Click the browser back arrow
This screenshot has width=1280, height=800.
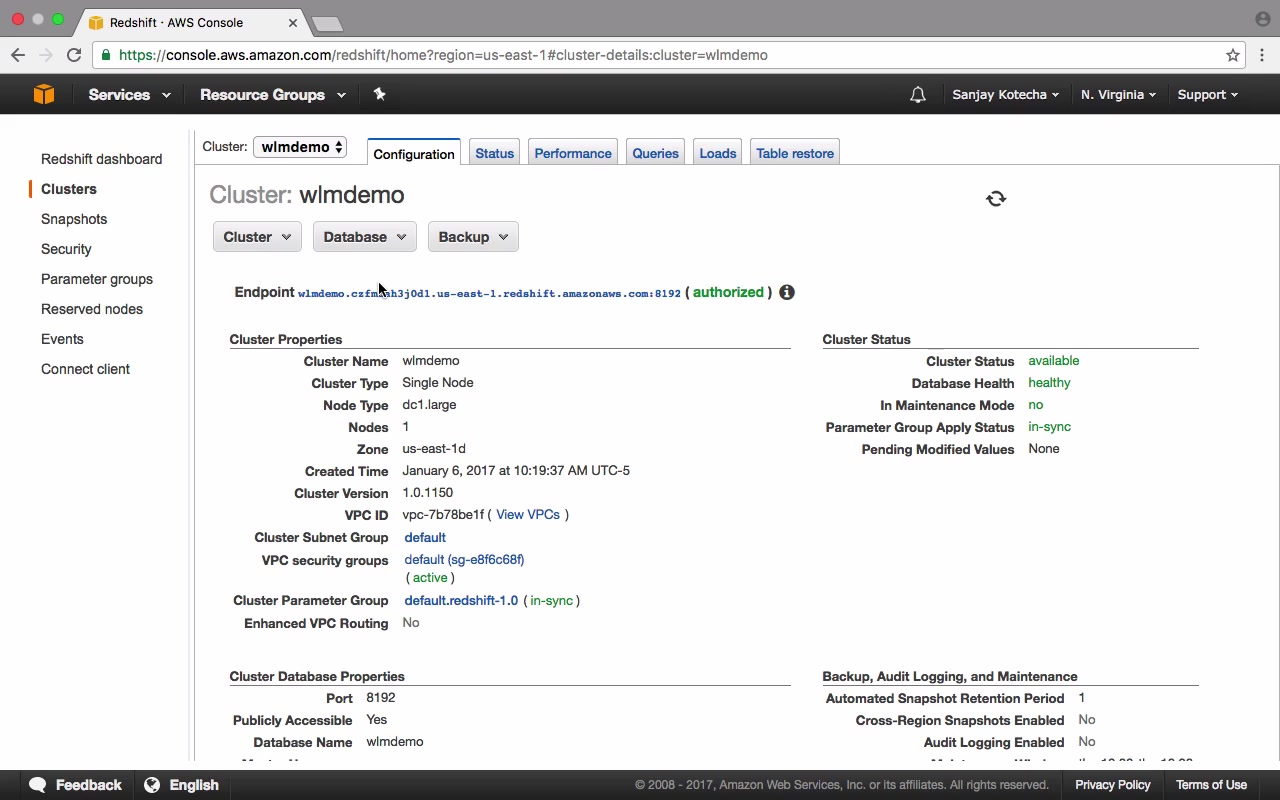(18, 55)
